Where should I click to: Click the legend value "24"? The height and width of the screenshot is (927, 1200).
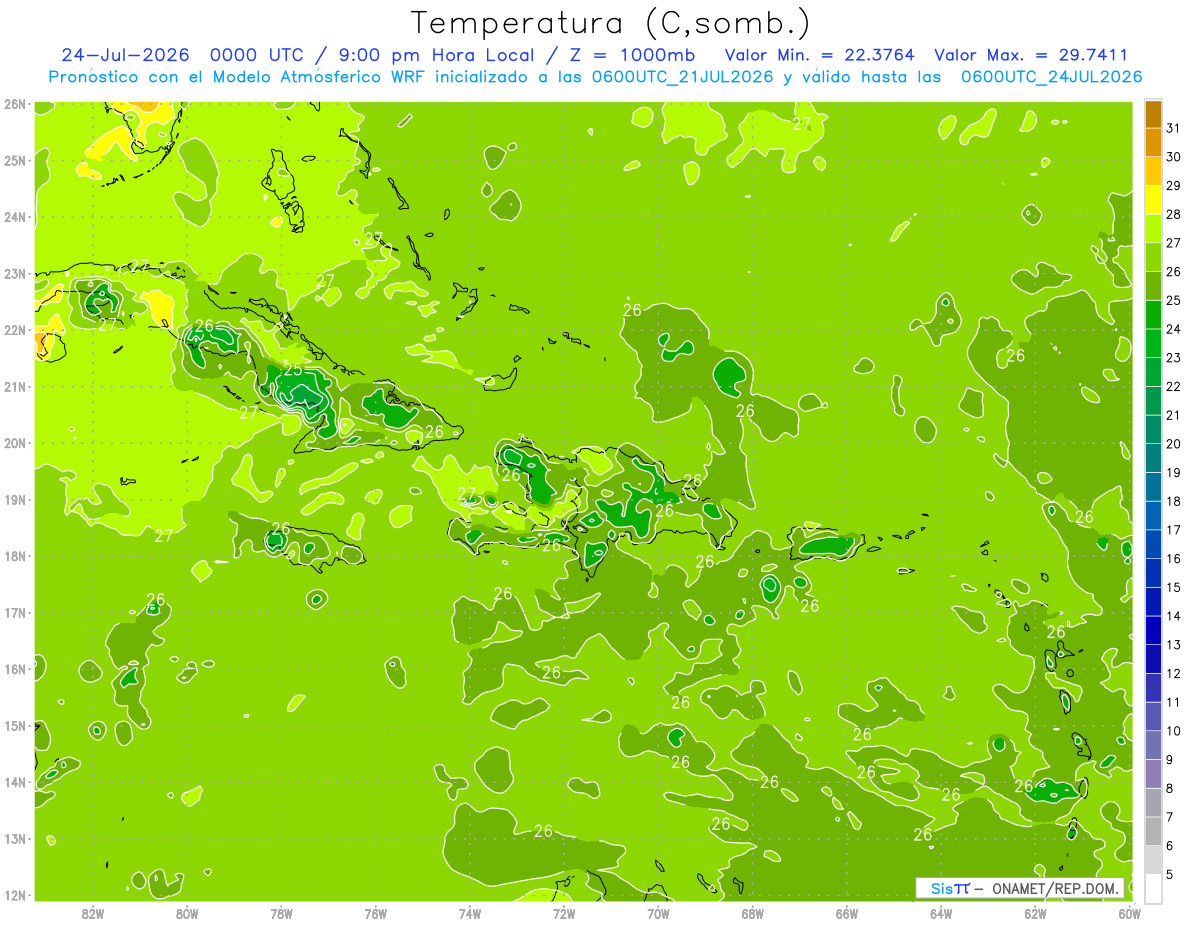(x=1174, y=329)
